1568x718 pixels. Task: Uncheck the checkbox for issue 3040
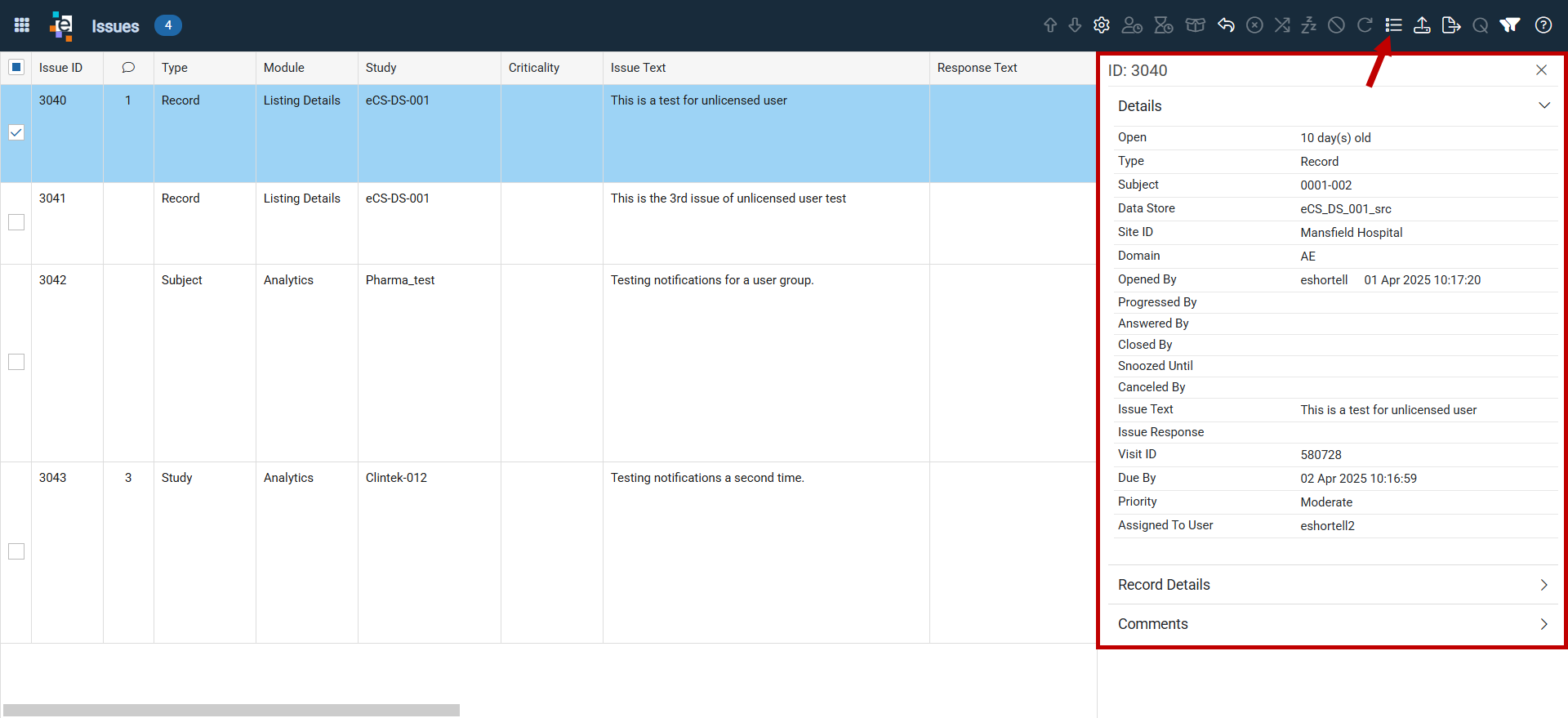(16, 132)
